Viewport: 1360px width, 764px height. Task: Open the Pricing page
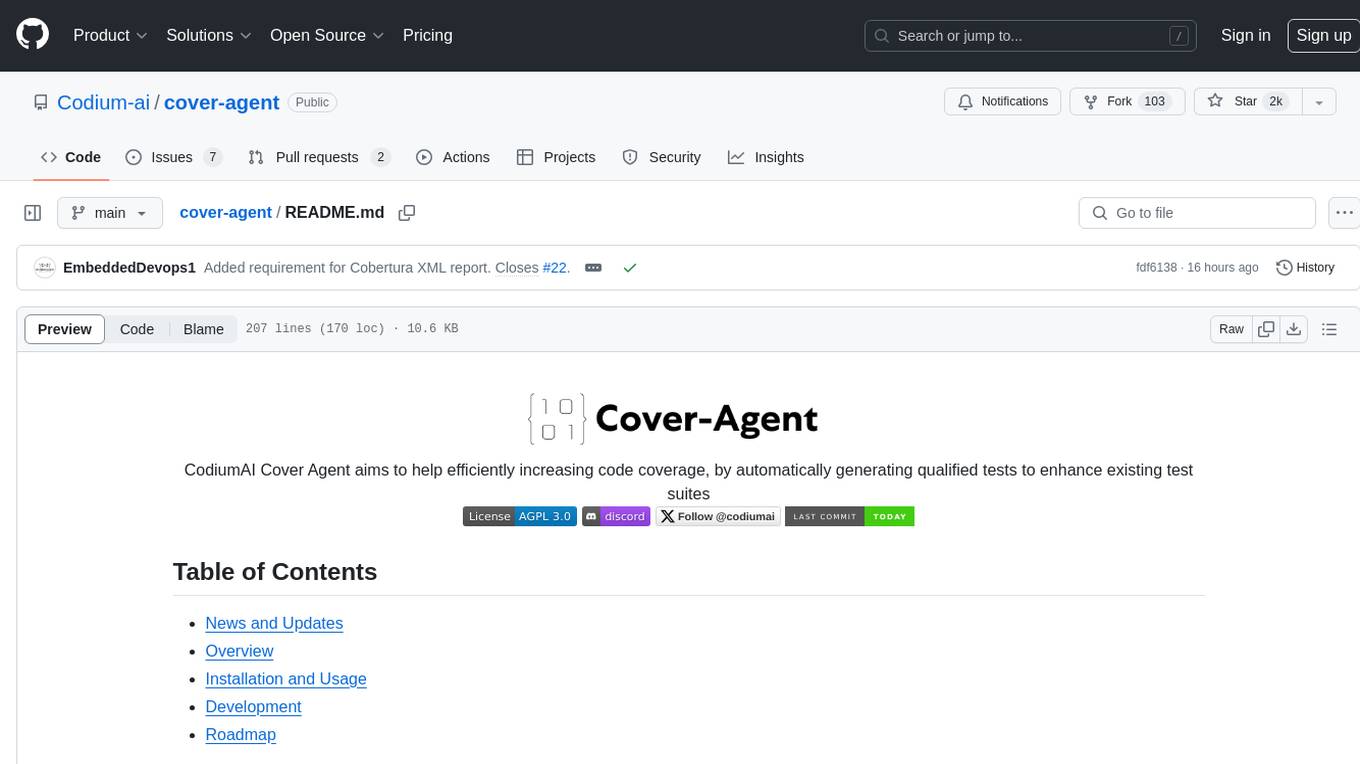click(427, 35)
